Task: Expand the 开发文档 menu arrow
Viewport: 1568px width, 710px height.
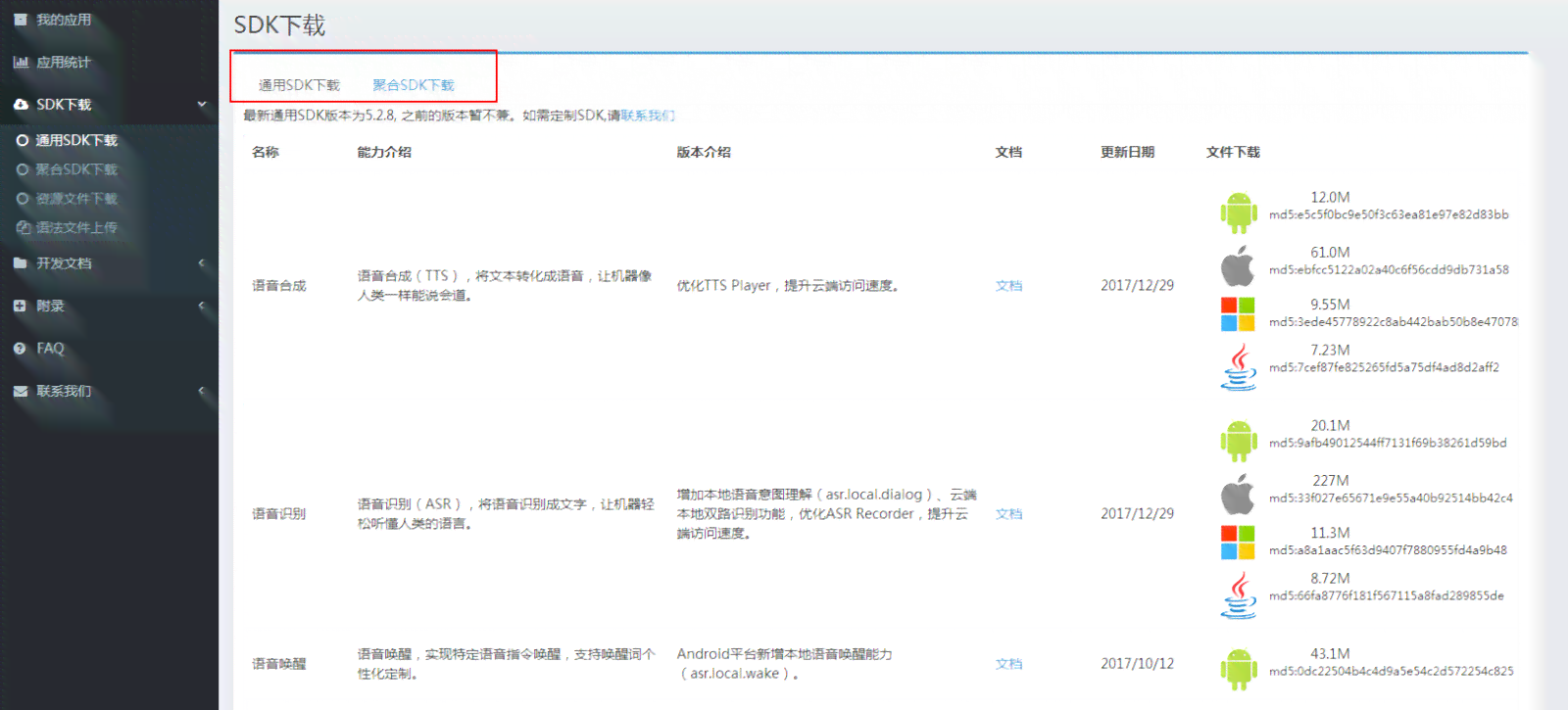Action: [202, 263]
